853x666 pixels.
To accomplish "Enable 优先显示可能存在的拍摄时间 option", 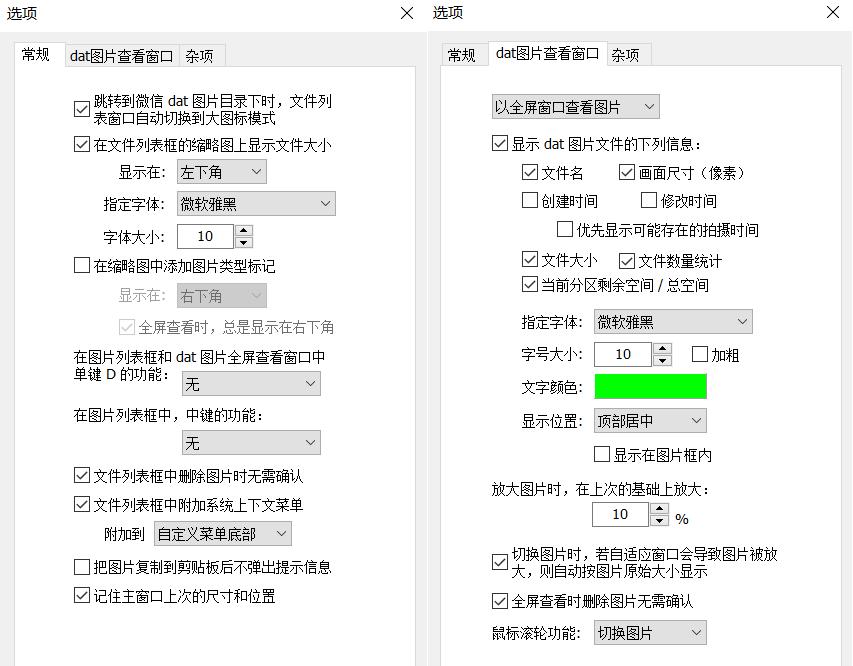I will (563, 229).
